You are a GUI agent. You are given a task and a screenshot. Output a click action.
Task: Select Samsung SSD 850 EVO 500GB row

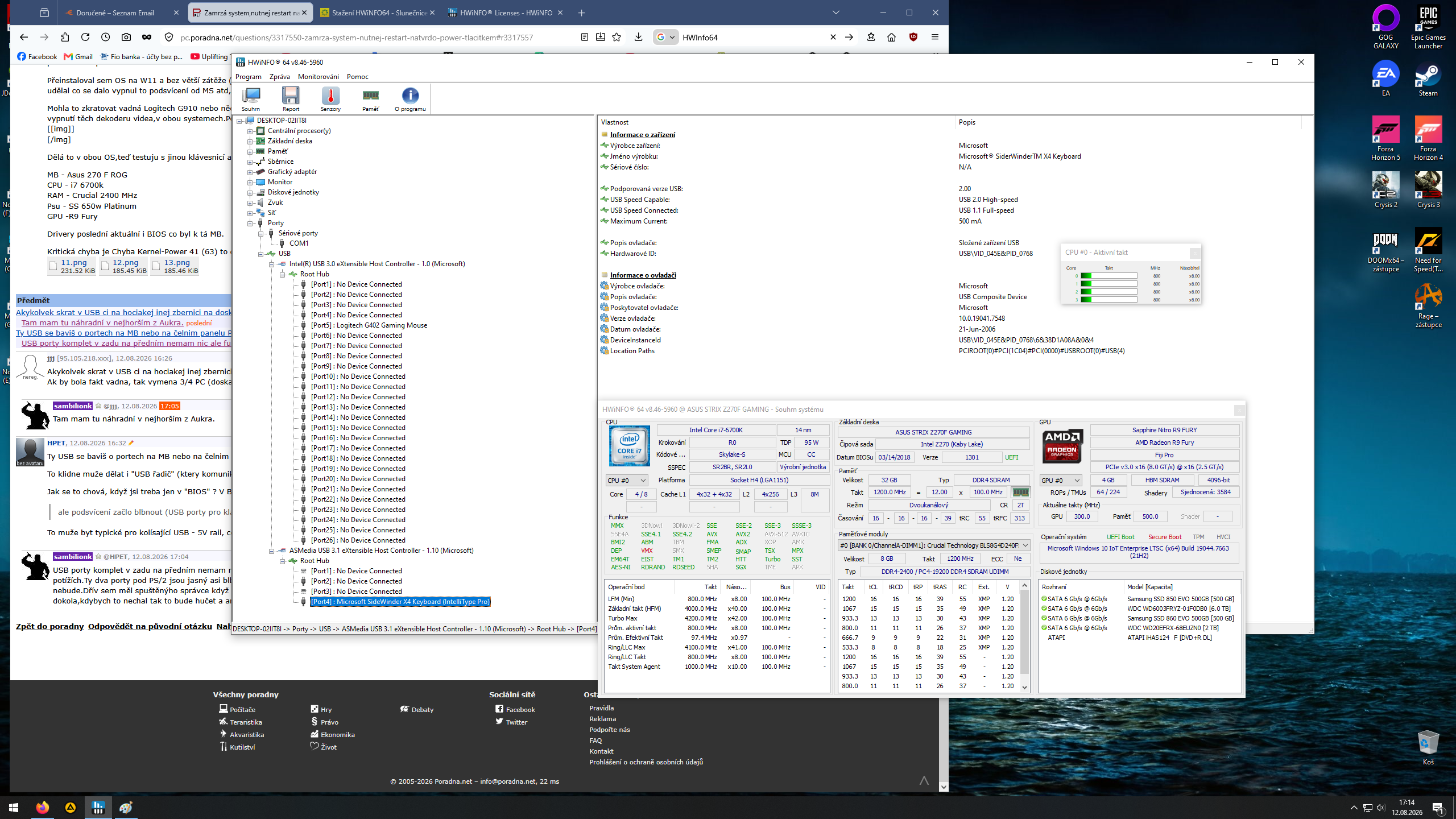click(1140, 599)
